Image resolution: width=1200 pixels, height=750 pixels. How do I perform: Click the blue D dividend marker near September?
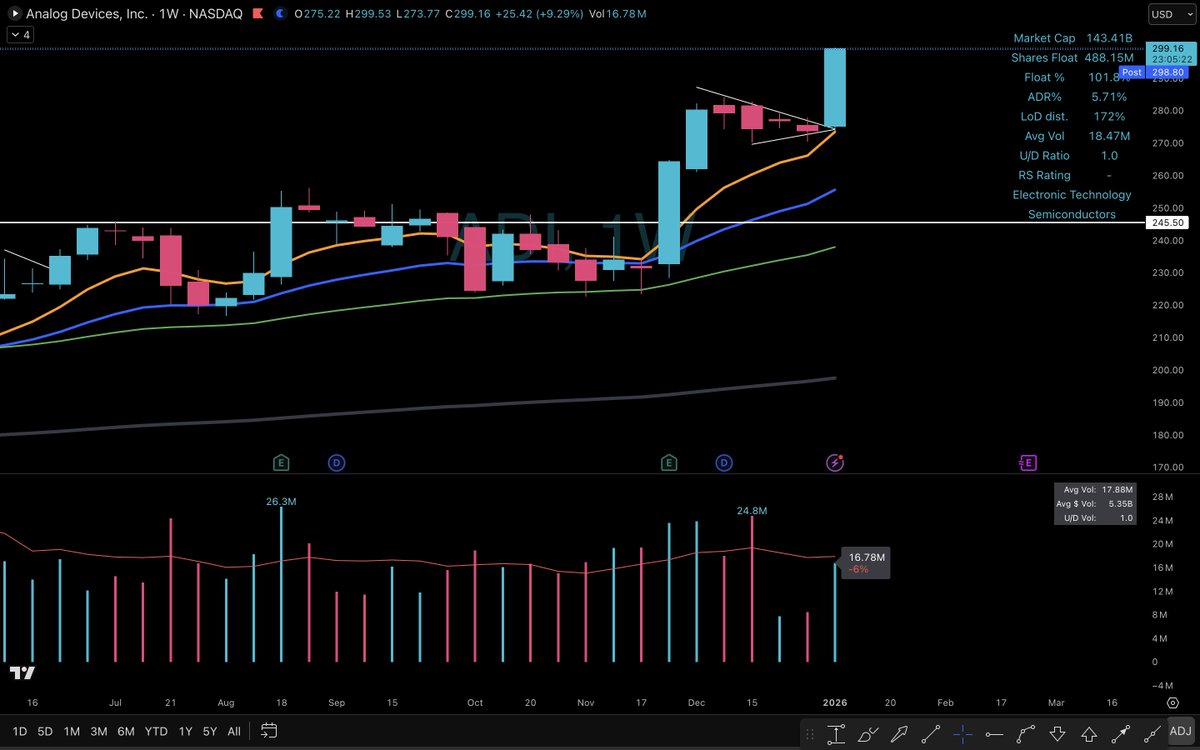click(337, 462)
